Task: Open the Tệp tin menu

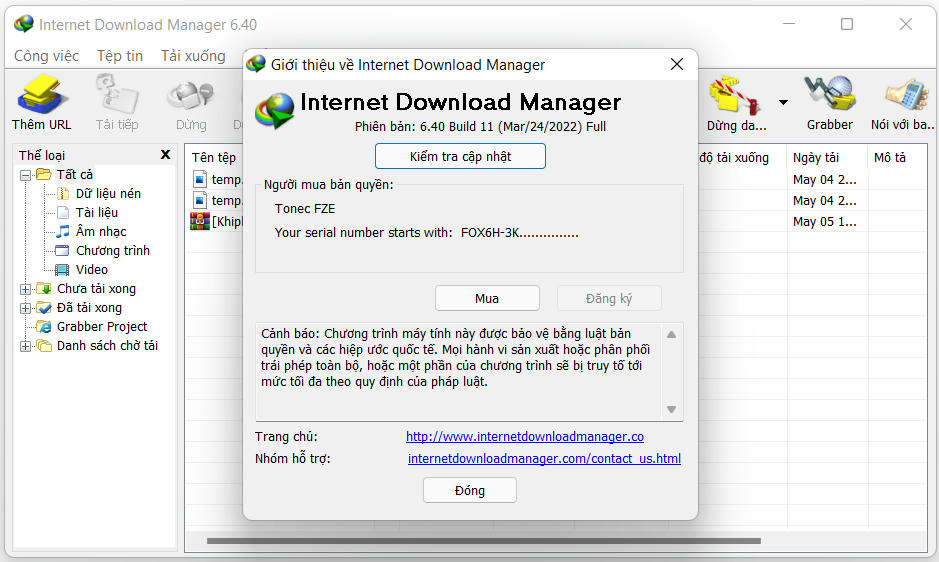Action: click(x=120, y=56)
